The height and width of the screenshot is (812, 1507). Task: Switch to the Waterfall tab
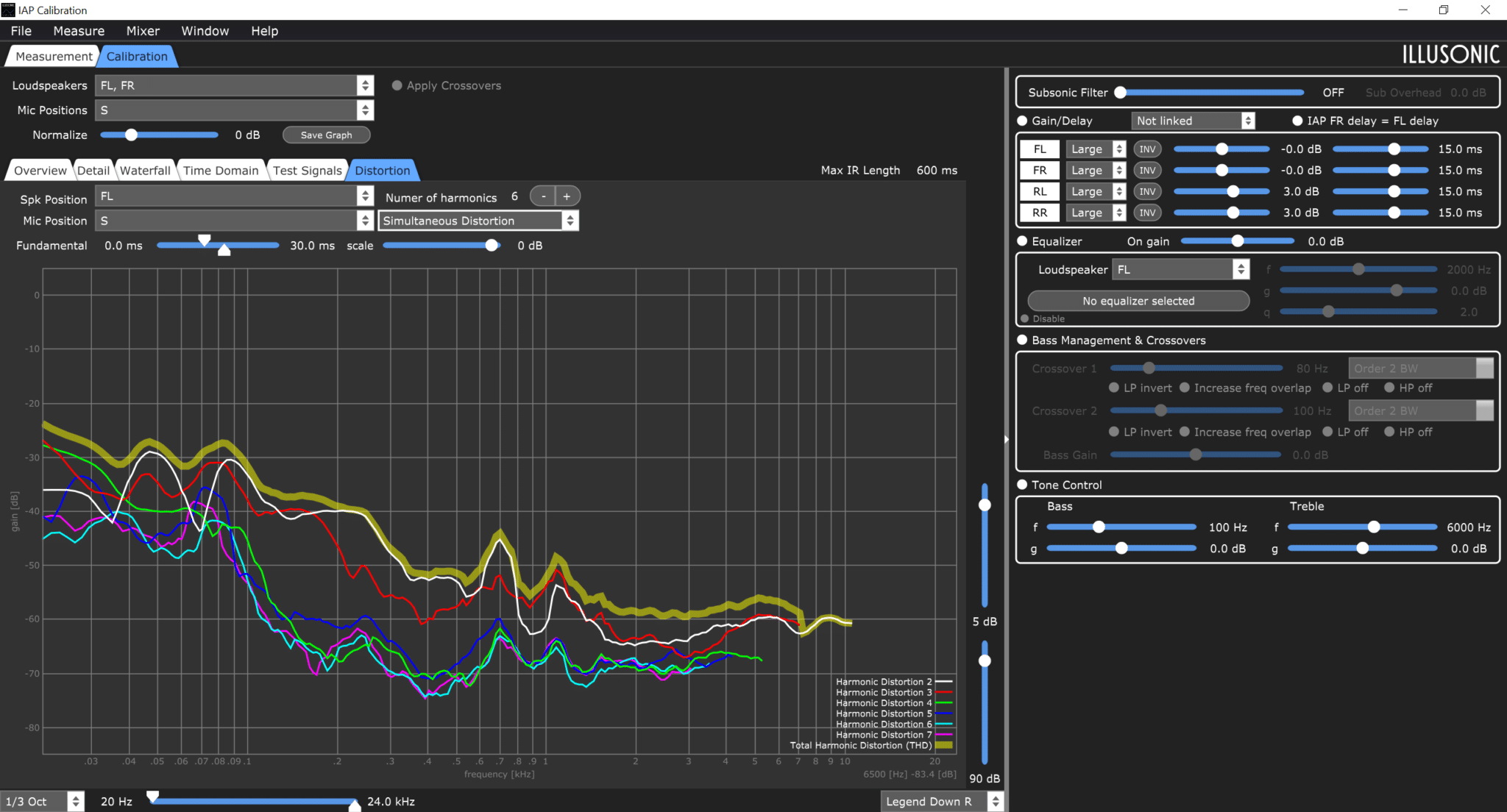click(145, 171)
